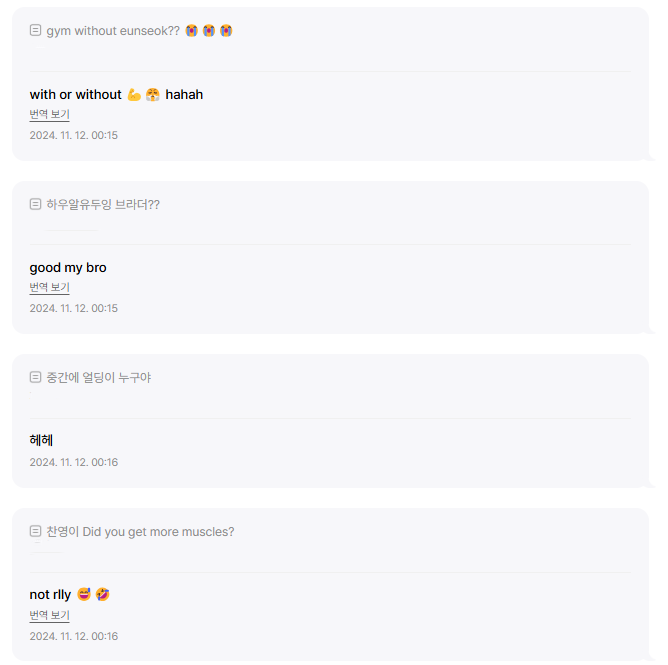This screenshot has height=665, width=668.
Task: Click the reply text 'good my bro'
Action: pos(68,267)
